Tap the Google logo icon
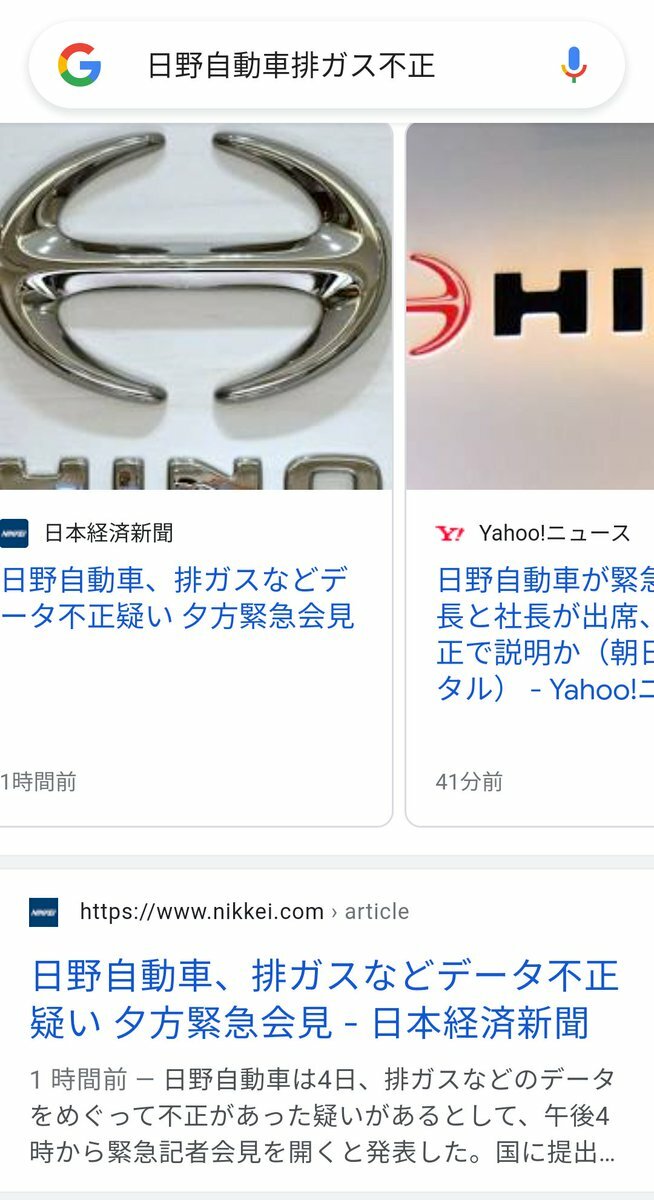 [x=79, y=65]
